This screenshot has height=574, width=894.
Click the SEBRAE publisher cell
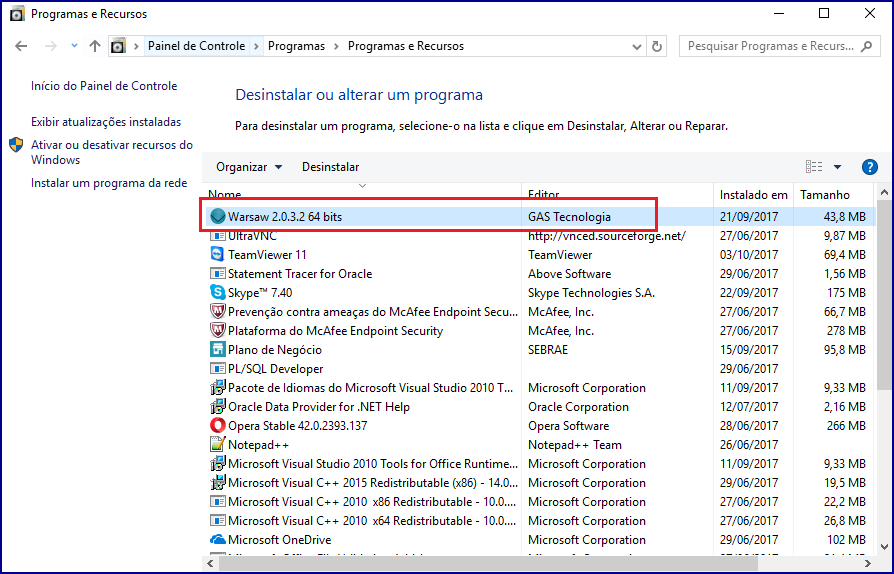pos(548,350)
